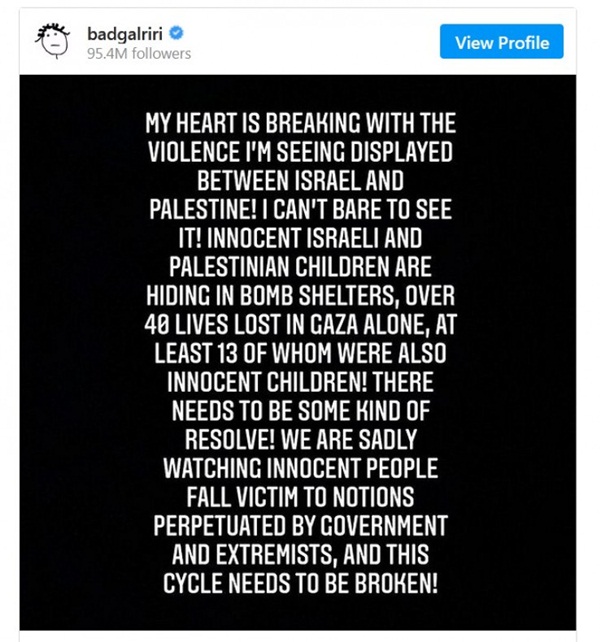Viewport: 600px width, 642px height.
Task: Open the black post image statement
Action: pyautogui.click(x=298, y=352)
